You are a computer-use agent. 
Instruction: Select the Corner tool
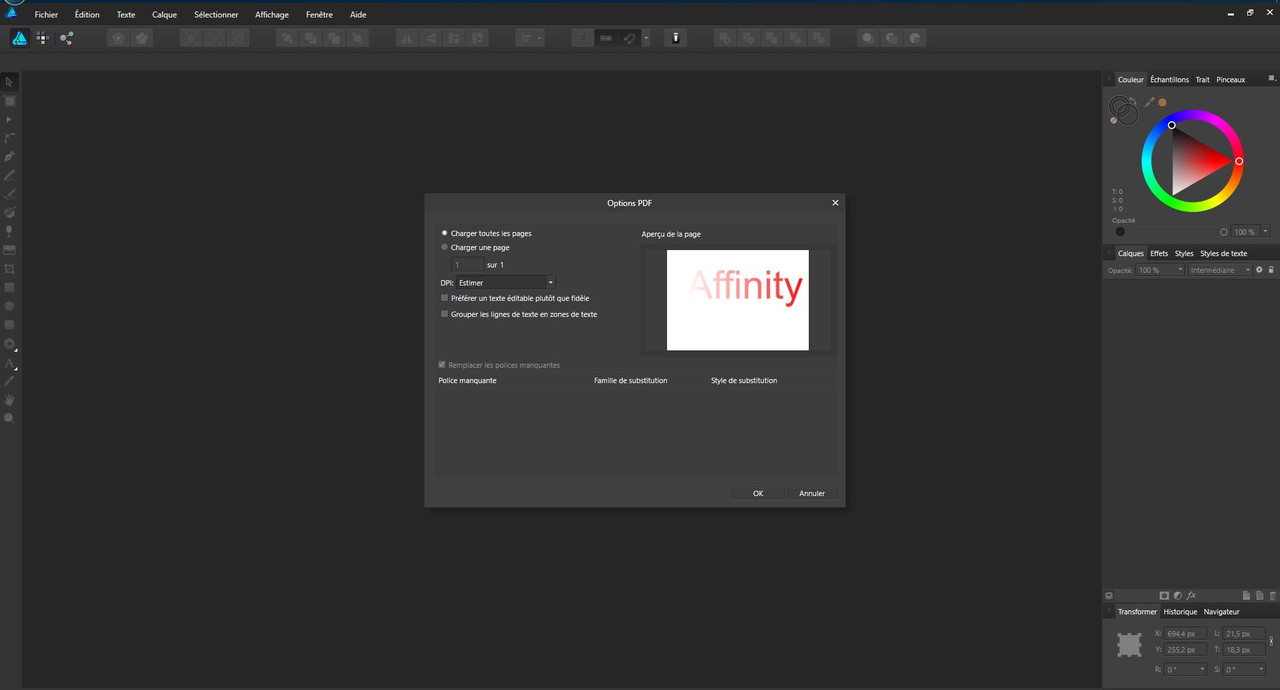pos(10,138)
